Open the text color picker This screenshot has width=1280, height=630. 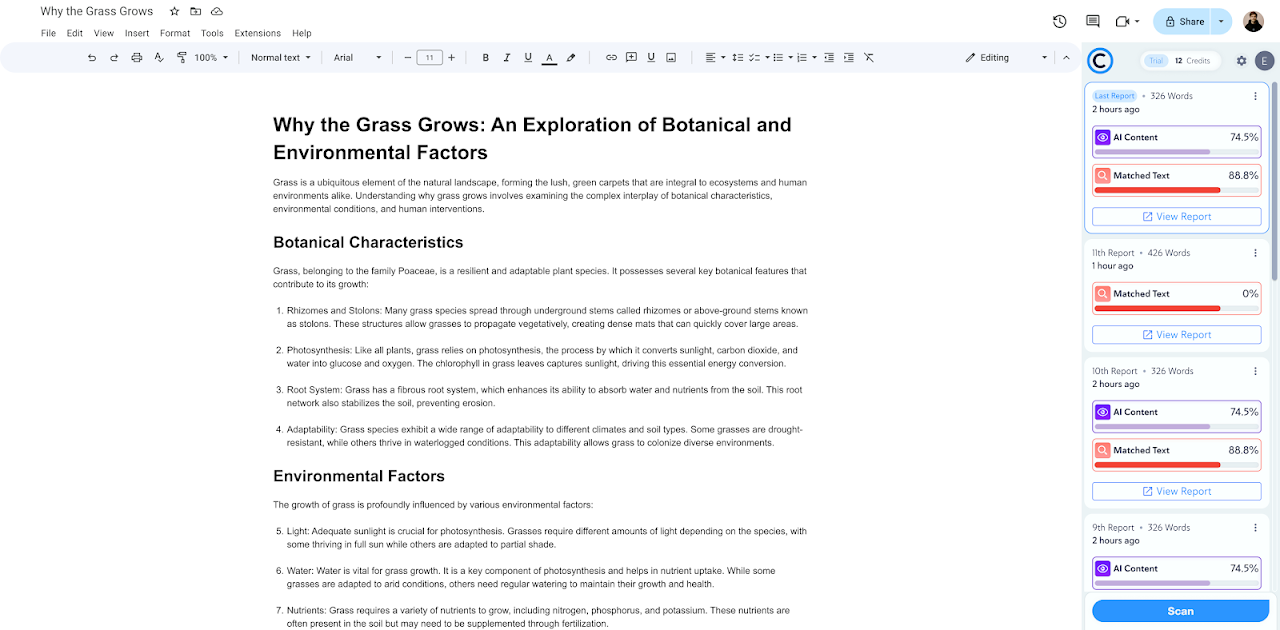[549, 58]
